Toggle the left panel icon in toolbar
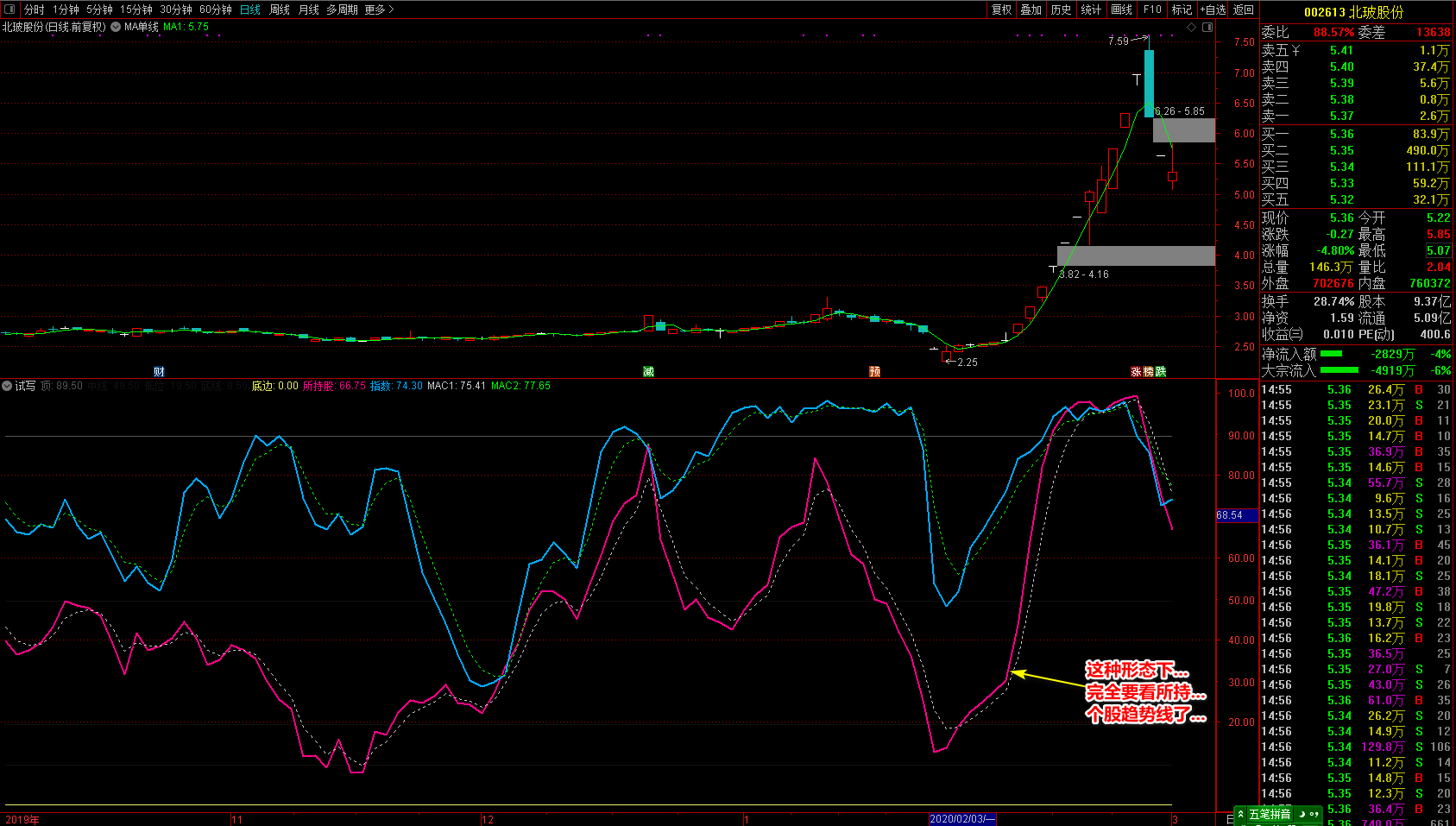This screenshot has height=826, width=1456. pos(9,9)
